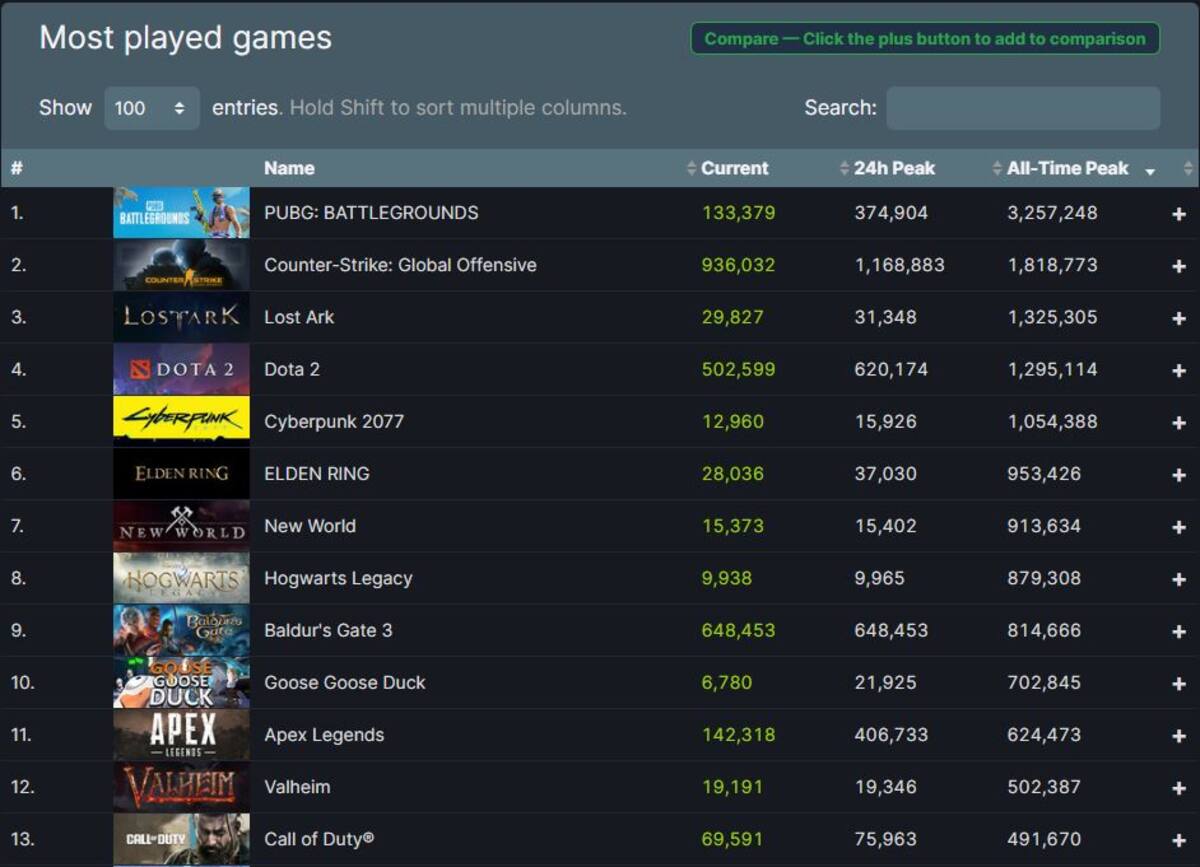
Task: Open the Call of Duty thumbnail
Action: tap(181, 839)
